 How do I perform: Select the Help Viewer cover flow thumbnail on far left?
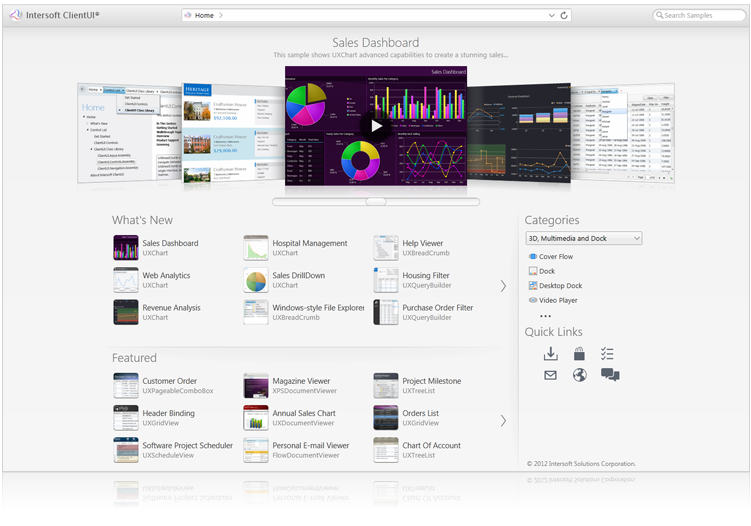pyautogui.click(x=129, y=133)
